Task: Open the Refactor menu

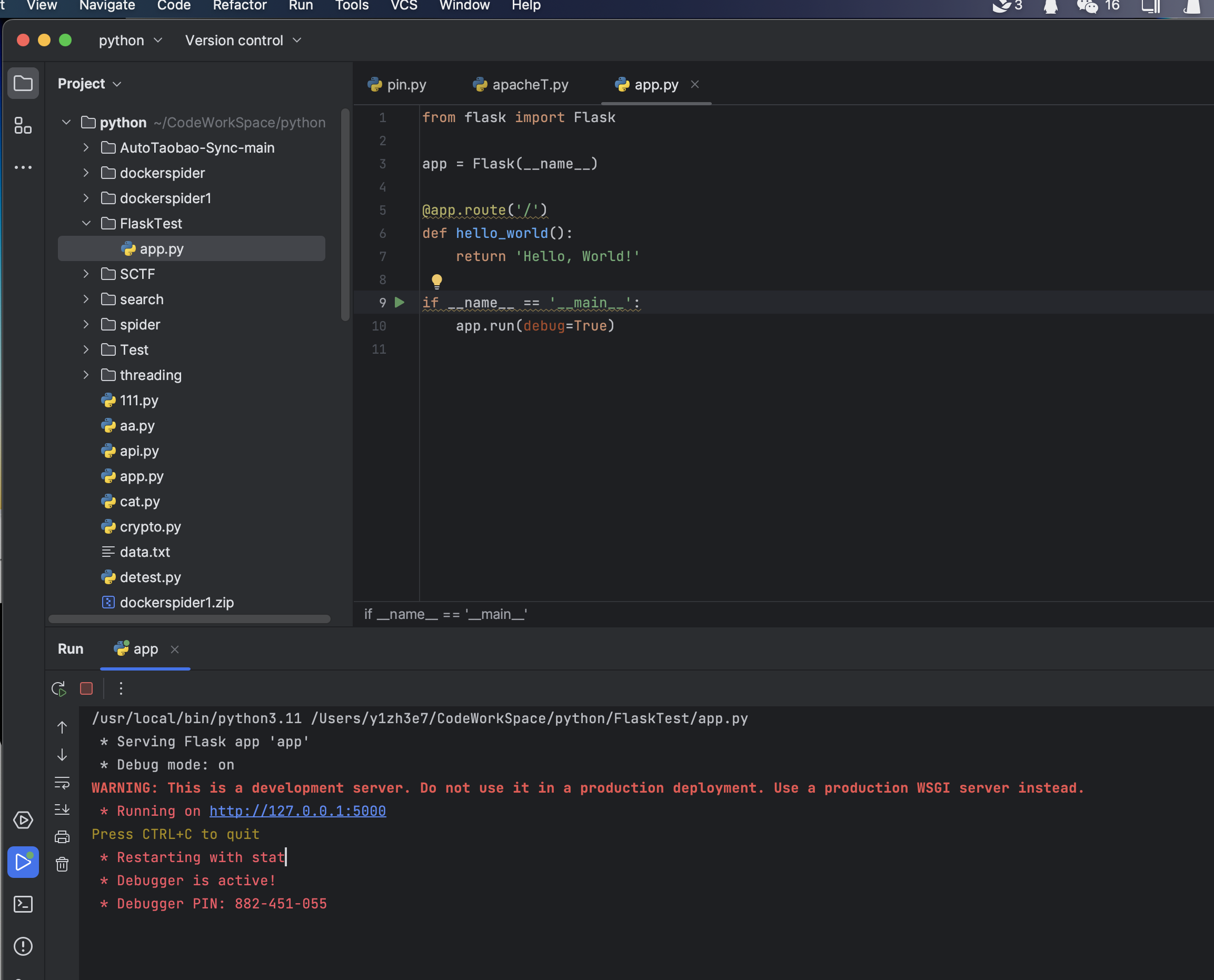Action: (x=240, y=6)
